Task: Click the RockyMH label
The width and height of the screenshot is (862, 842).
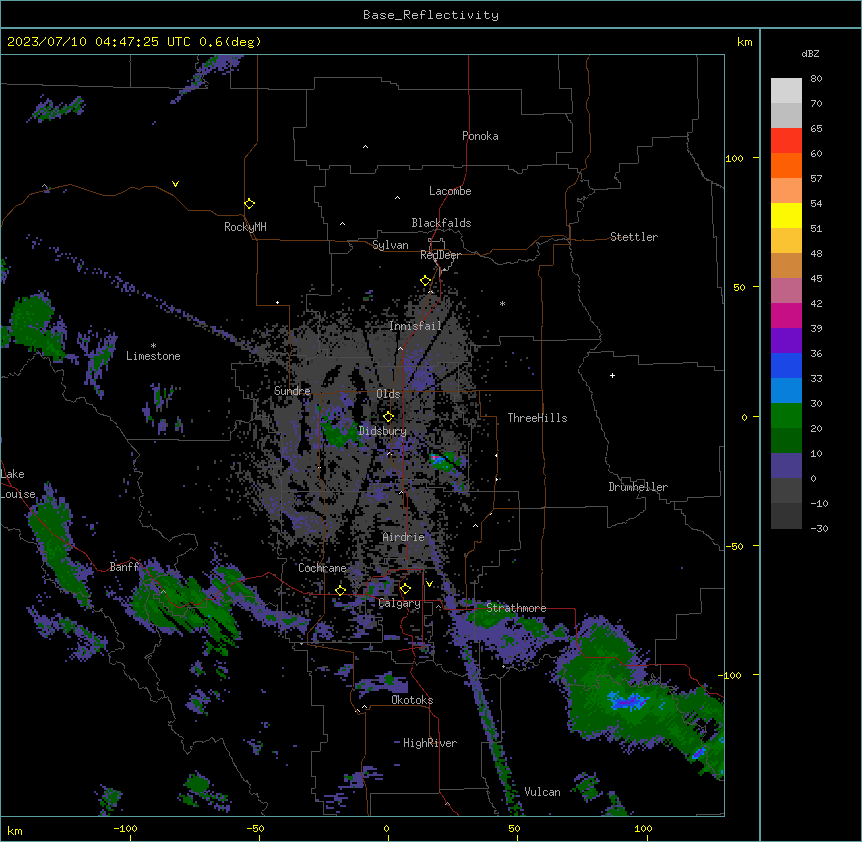Action: click(245, 227)
